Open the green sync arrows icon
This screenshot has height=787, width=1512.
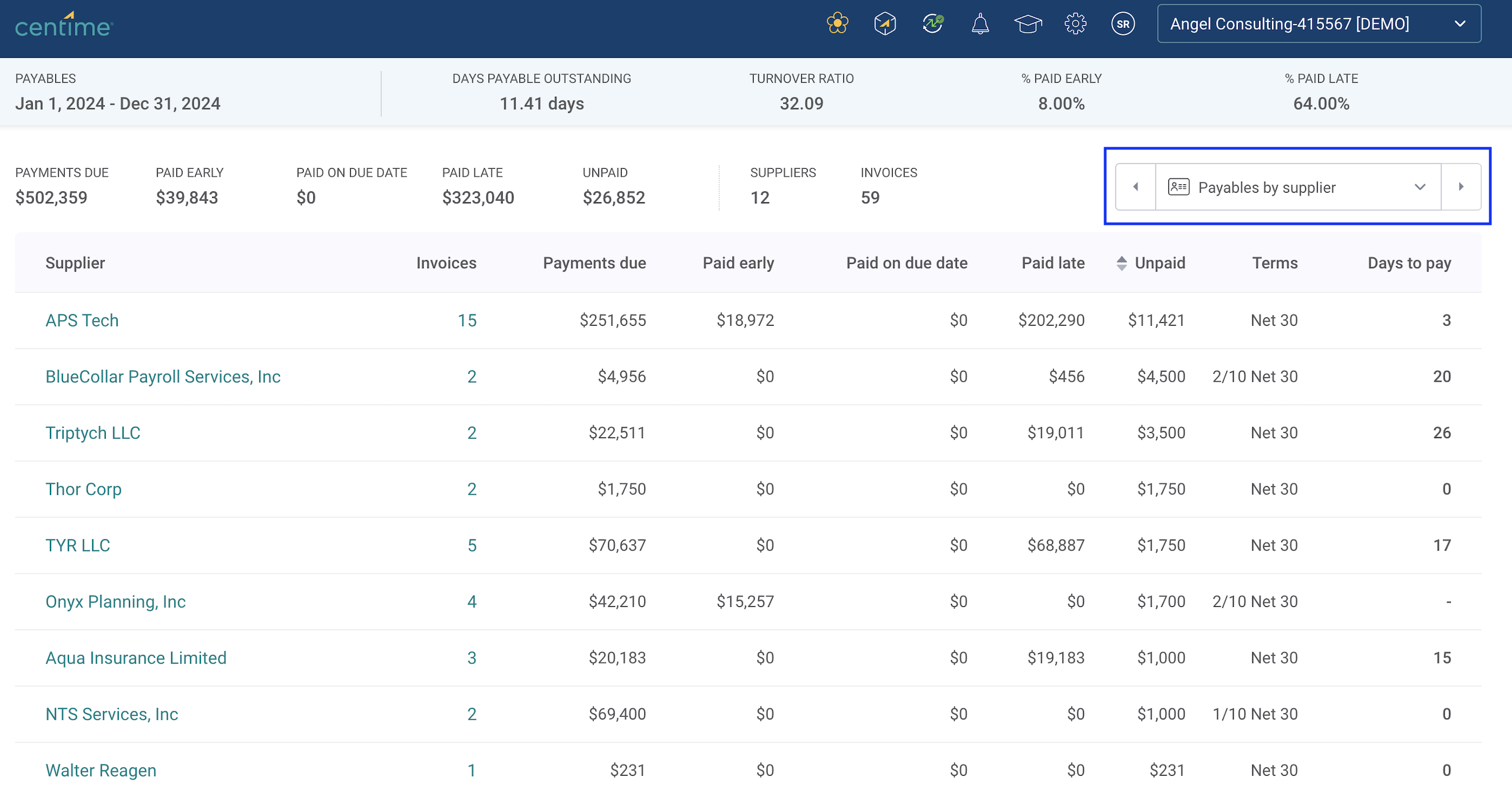tap(933, 24)
